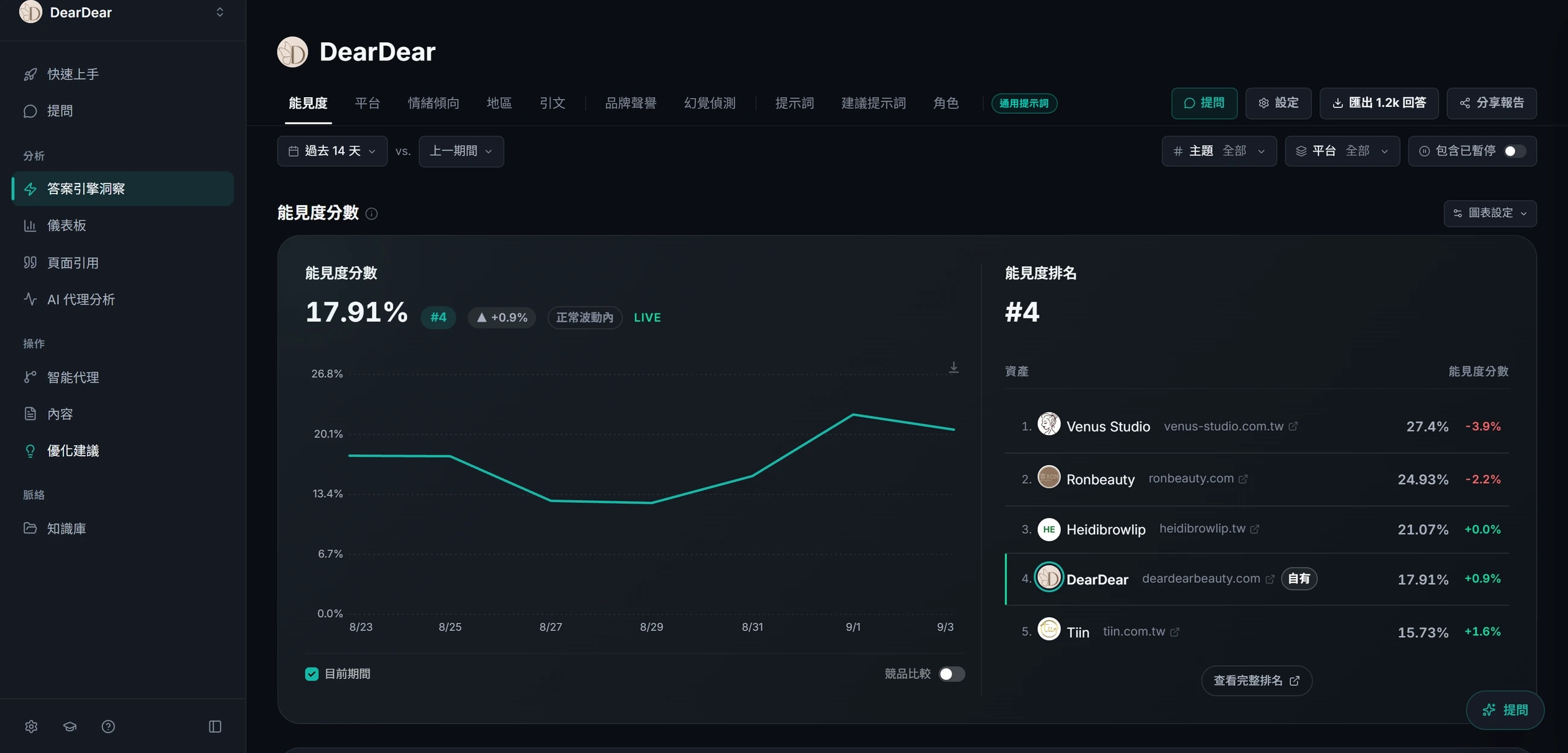
Task: Open the 過去 14 天 date range dropdown
Action: [332, 151]
